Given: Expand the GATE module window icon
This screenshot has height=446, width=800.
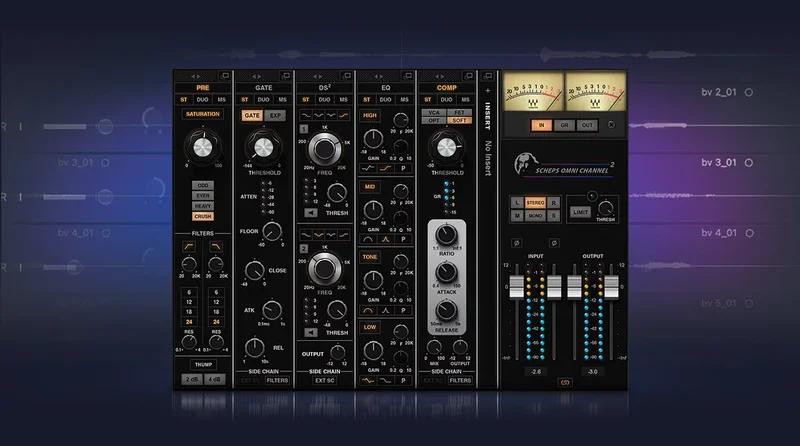Looking at the screenshot, I should coord(286,76).
